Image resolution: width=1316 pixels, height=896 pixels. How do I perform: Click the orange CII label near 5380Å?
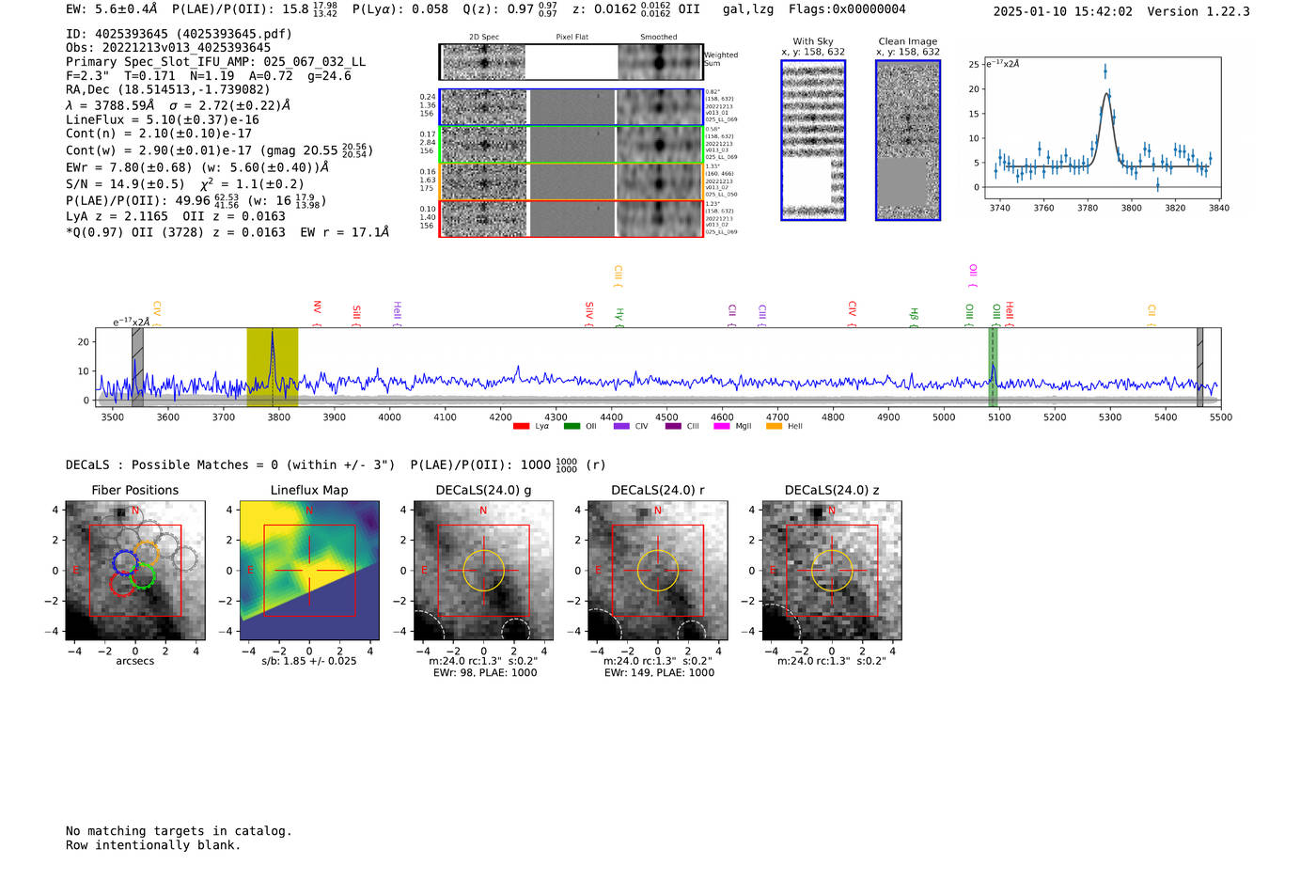tap(1151, 315)
